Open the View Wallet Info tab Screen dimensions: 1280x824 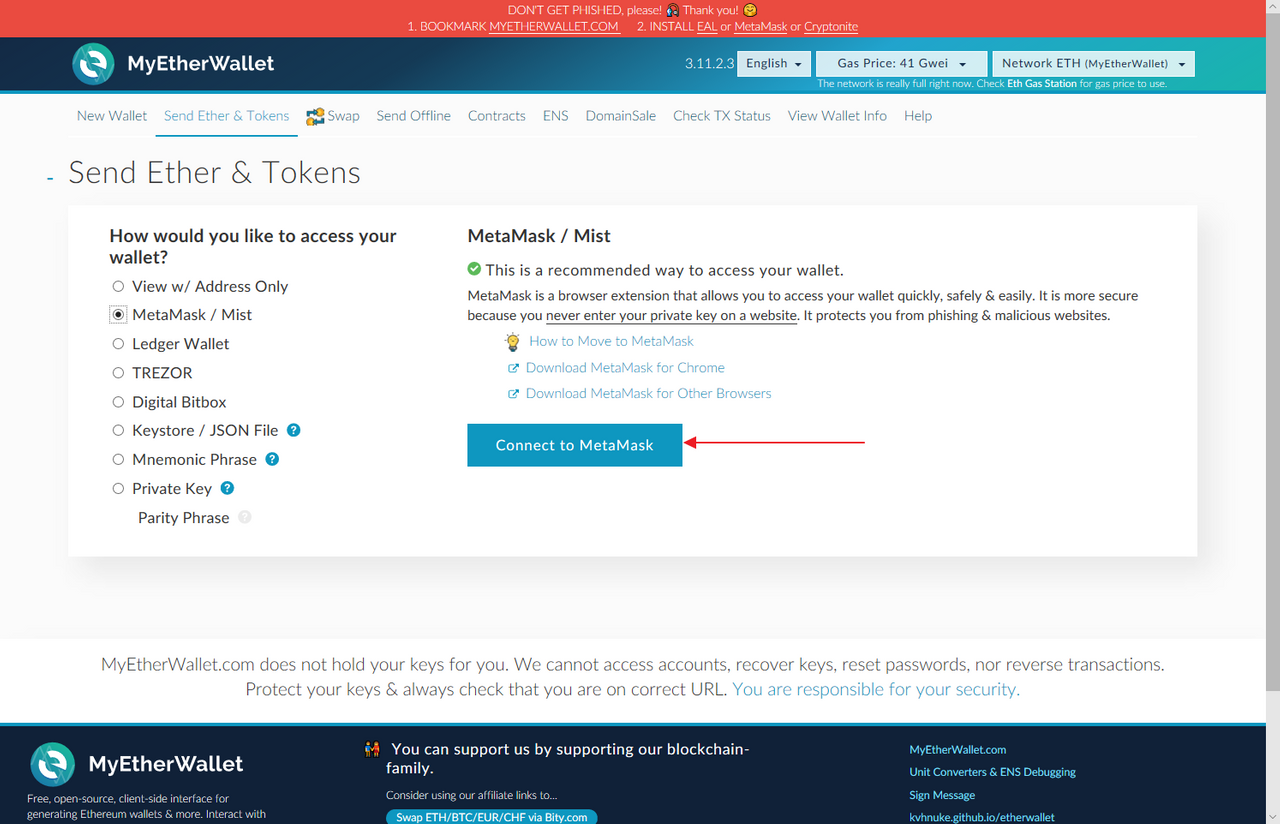[837, 116]
